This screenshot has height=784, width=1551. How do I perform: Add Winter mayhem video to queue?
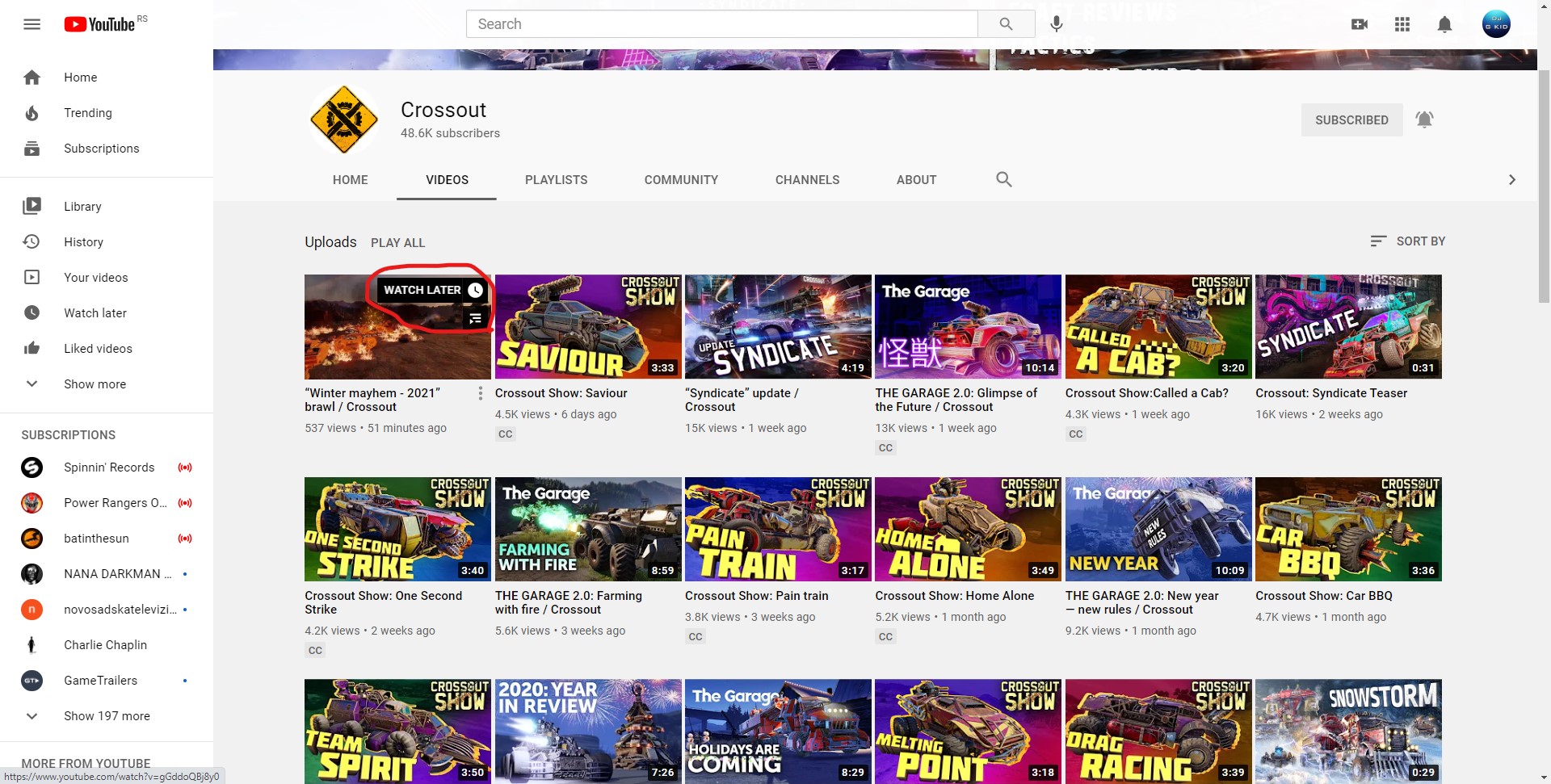tap(476, 319)
